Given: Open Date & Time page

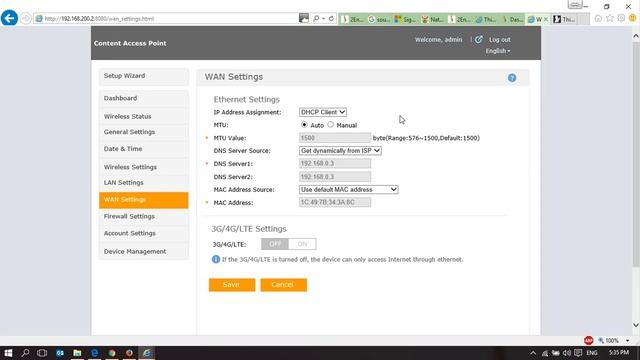Looking at the screenshot, I should [x=144, y=149].
